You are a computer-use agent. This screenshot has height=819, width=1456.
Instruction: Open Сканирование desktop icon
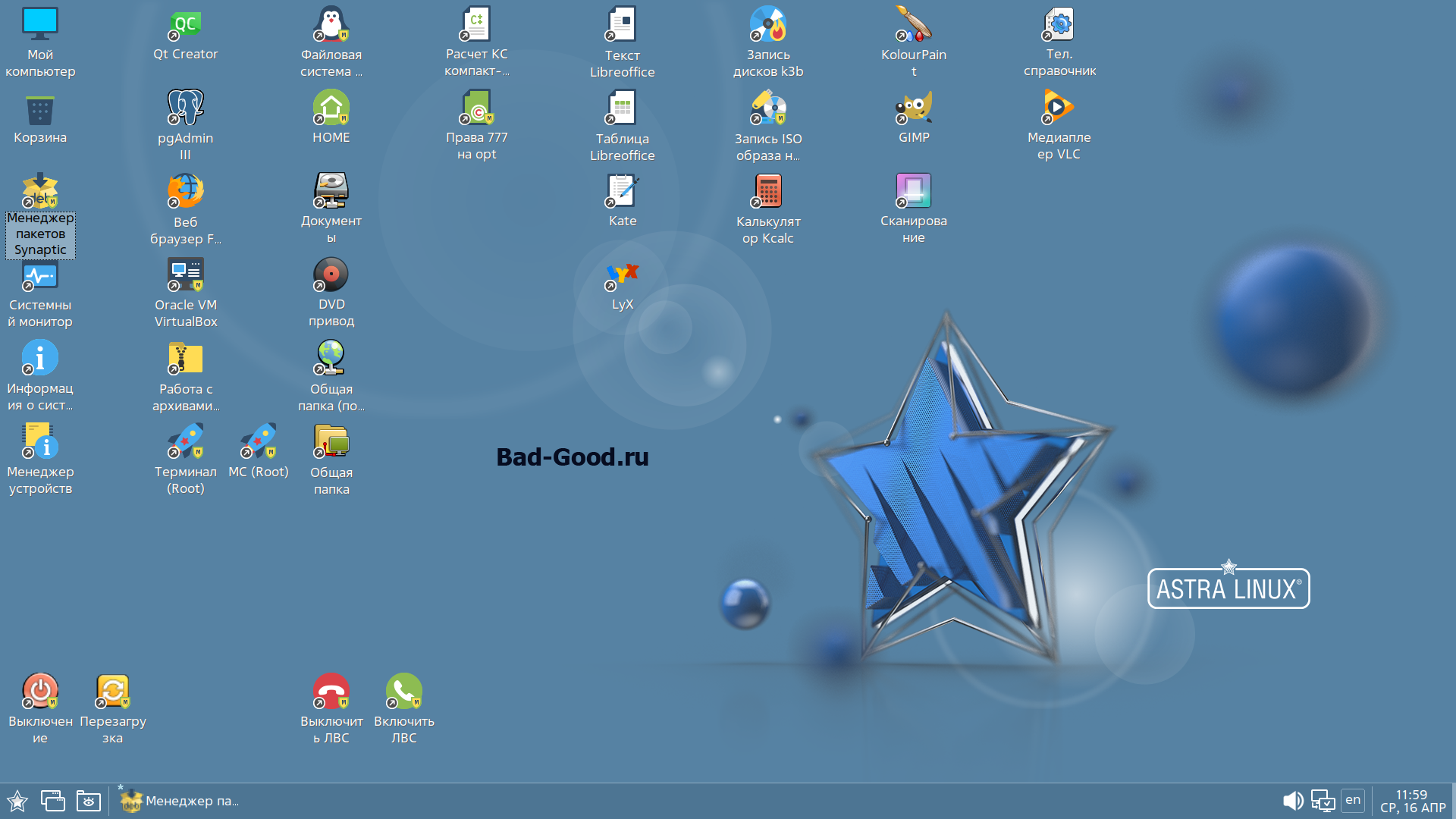point(914,191)
